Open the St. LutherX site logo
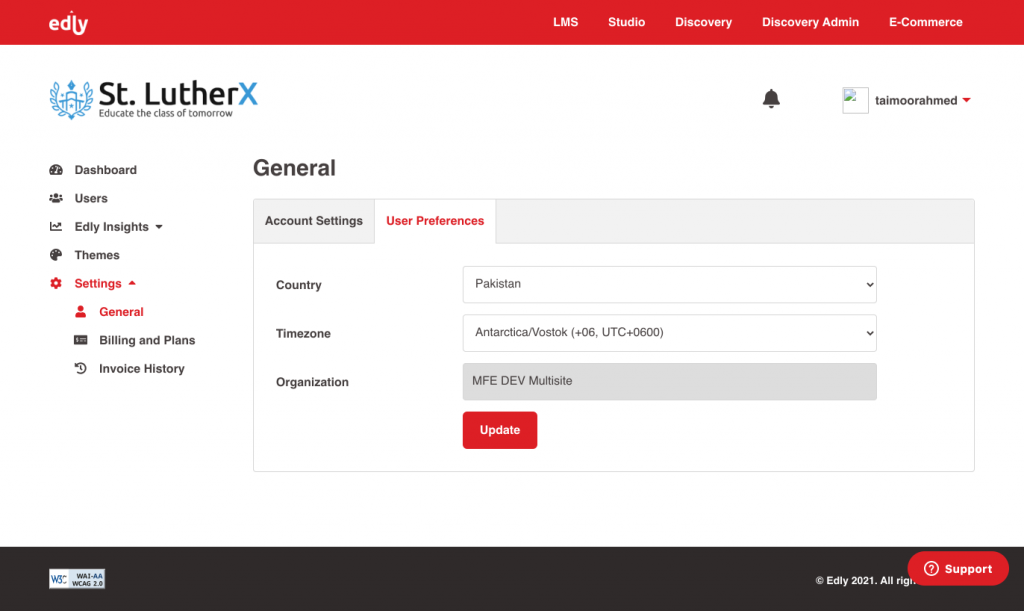 pos(153,99)
